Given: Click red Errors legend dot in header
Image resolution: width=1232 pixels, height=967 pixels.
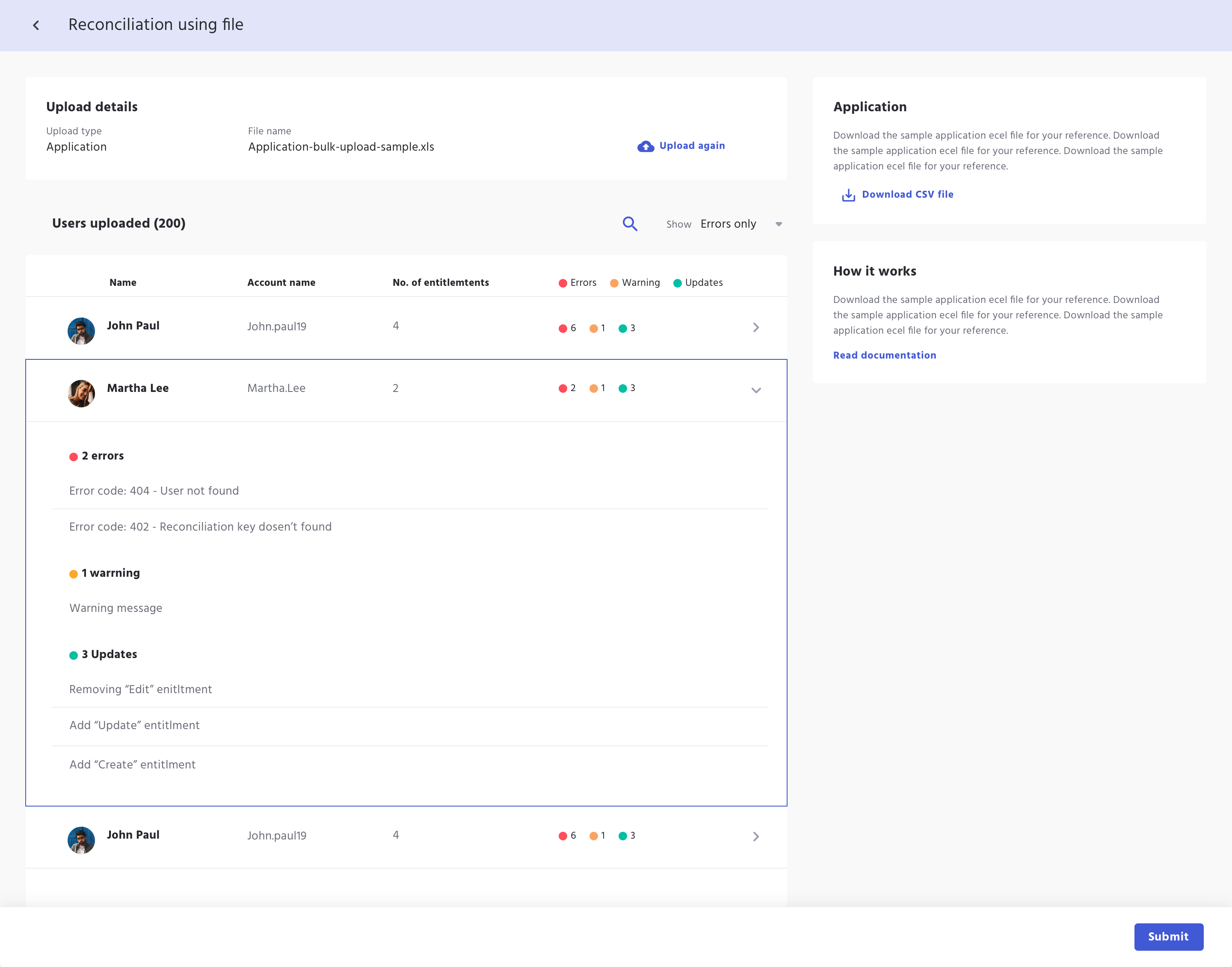Looking at the screenshot, I should pos(563,283).
